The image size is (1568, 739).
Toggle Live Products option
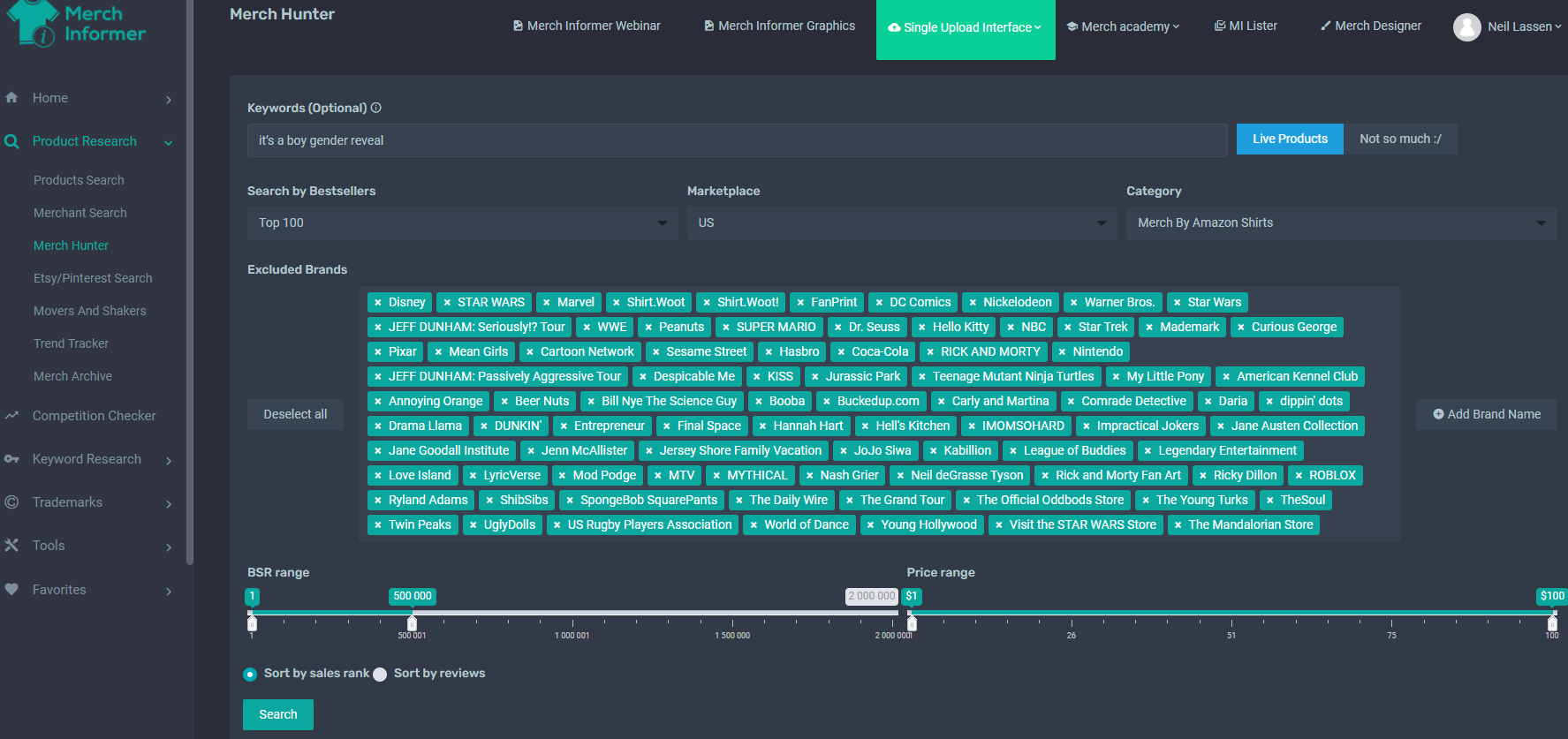1290,139
